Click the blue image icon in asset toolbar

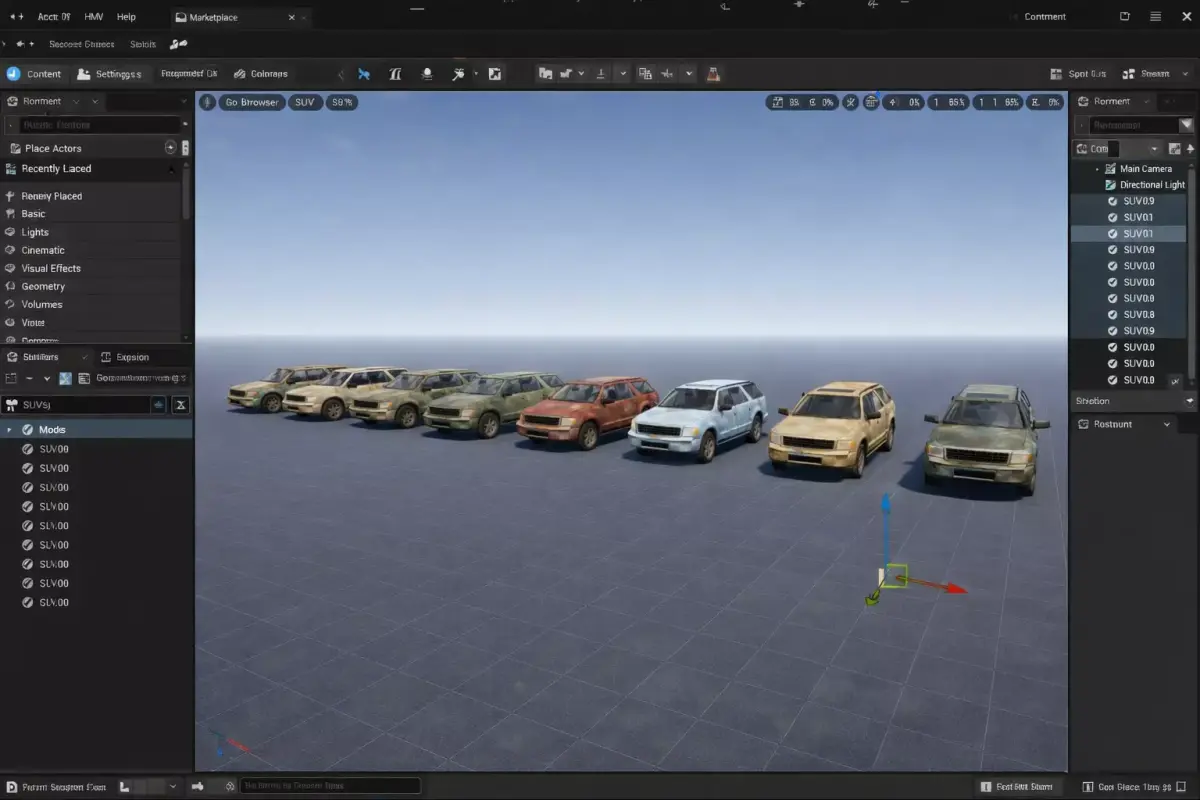pos(65,379)
